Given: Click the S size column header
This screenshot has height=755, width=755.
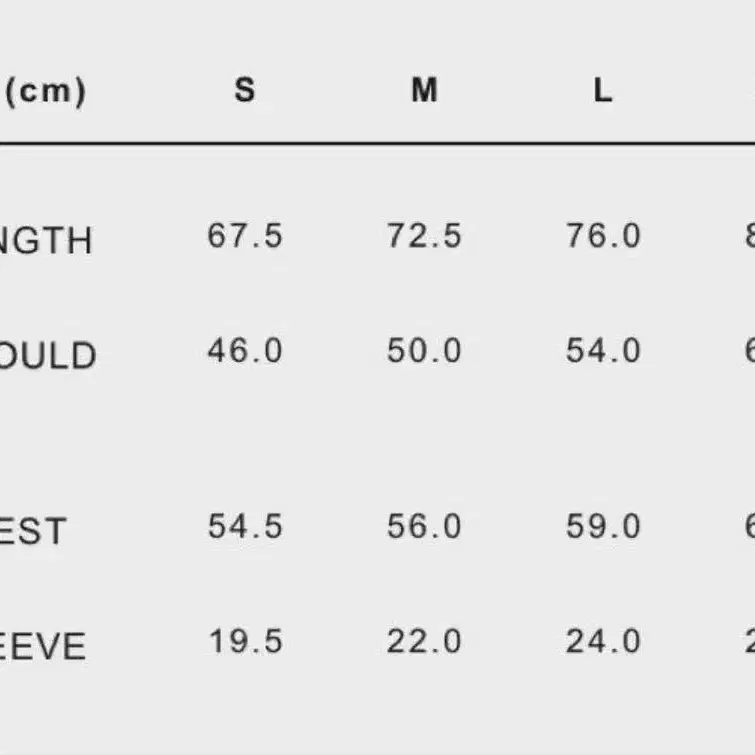Looking at the screenshot, I should click(245, 90).
